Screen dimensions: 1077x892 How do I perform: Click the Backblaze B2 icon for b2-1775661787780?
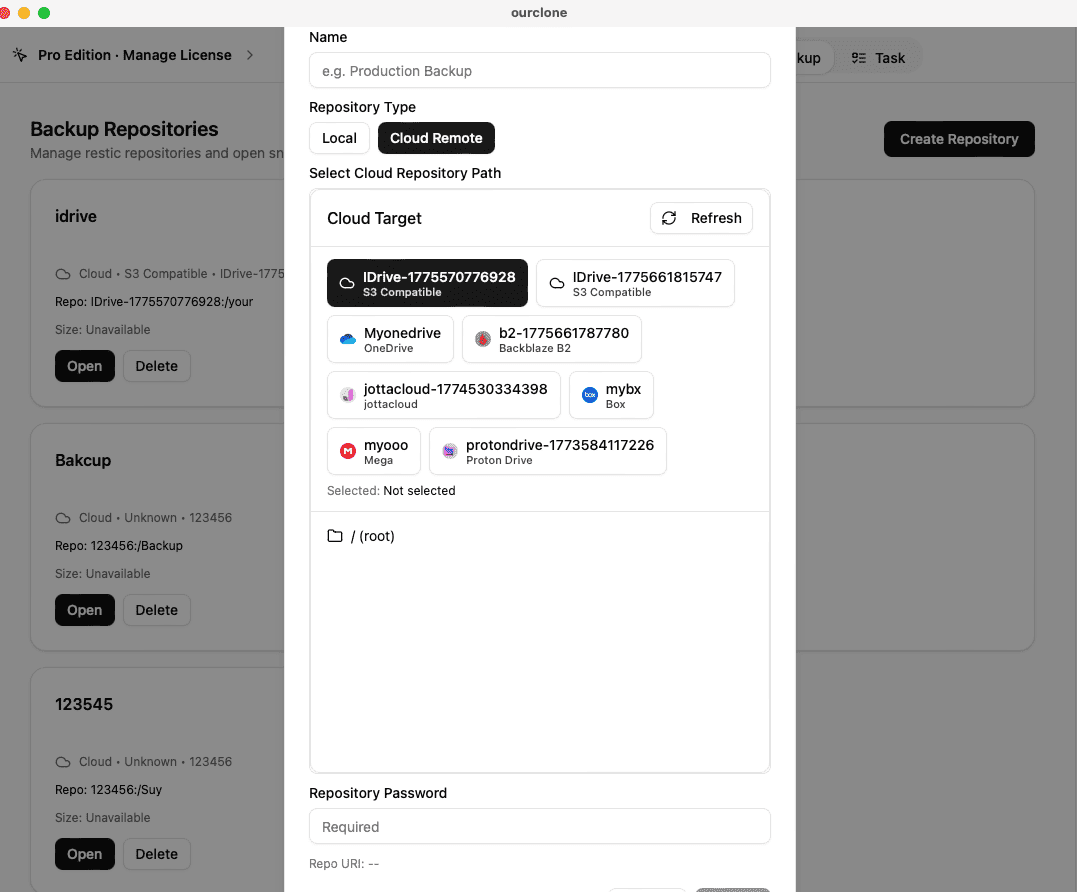pos(483,338)
